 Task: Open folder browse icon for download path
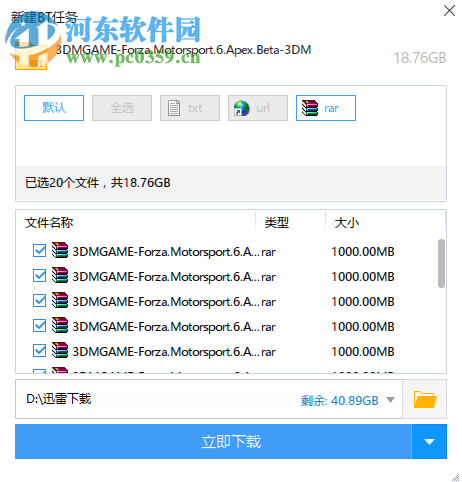pos(425,399)
